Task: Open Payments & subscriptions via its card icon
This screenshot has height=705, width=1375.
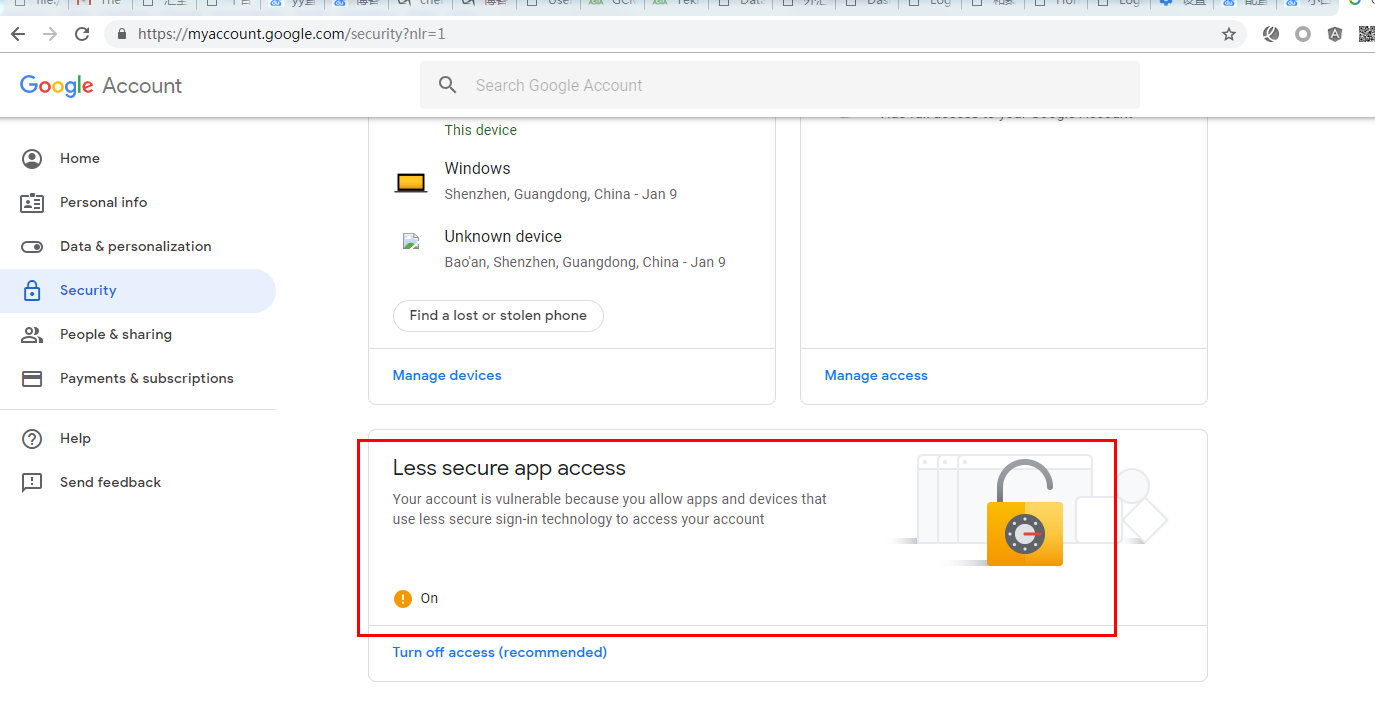Action: click(33, 378)
